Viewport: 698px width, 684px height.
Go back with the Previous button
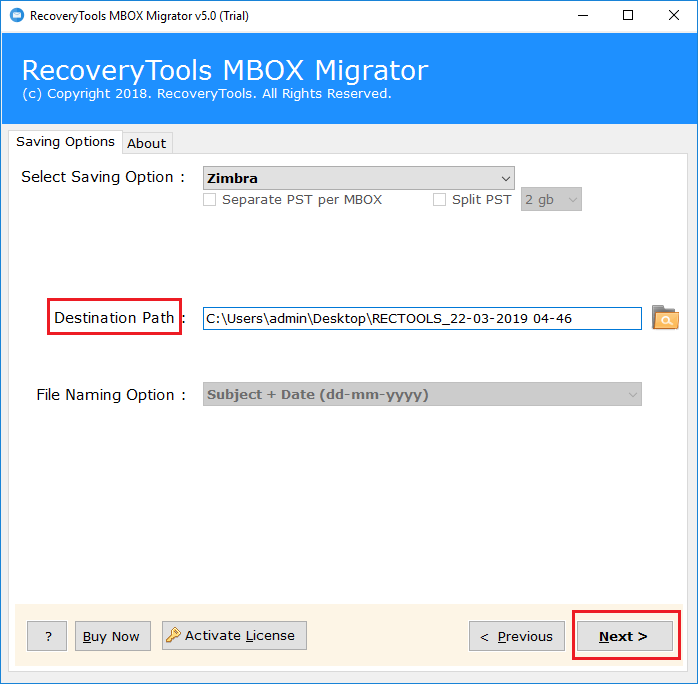click(517, 636)
